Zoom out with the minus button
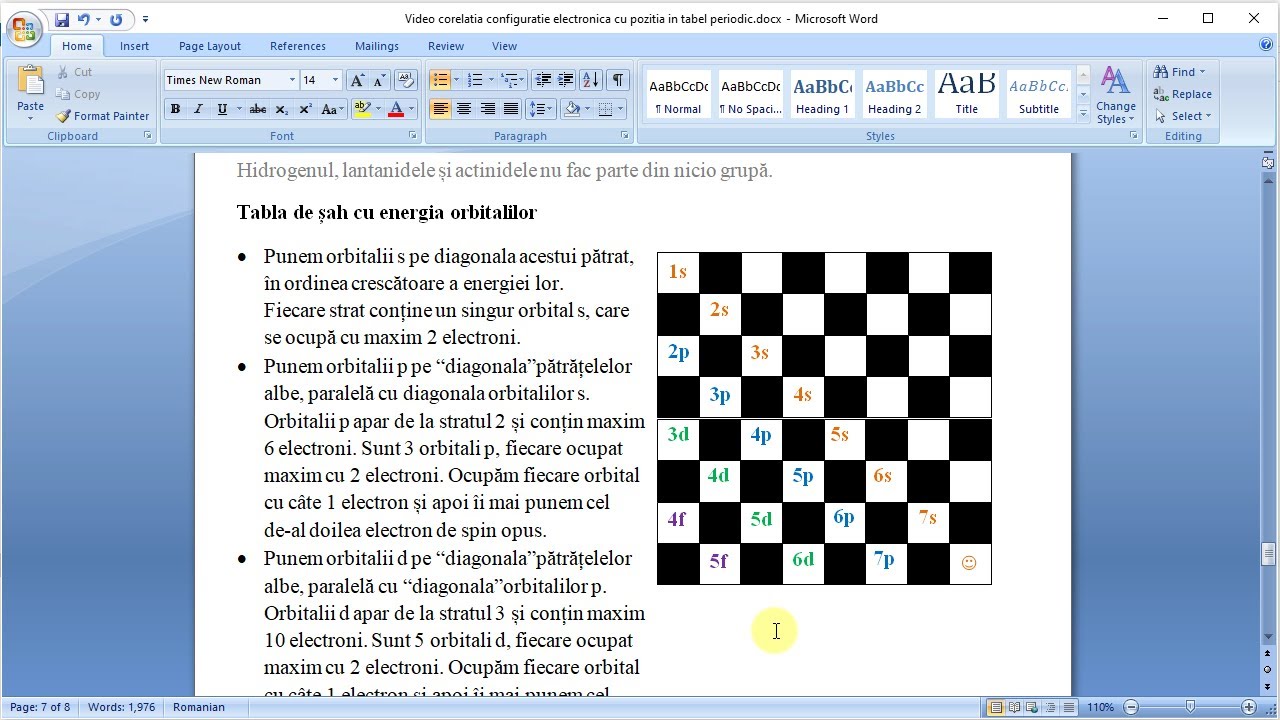 point(1131,707)
